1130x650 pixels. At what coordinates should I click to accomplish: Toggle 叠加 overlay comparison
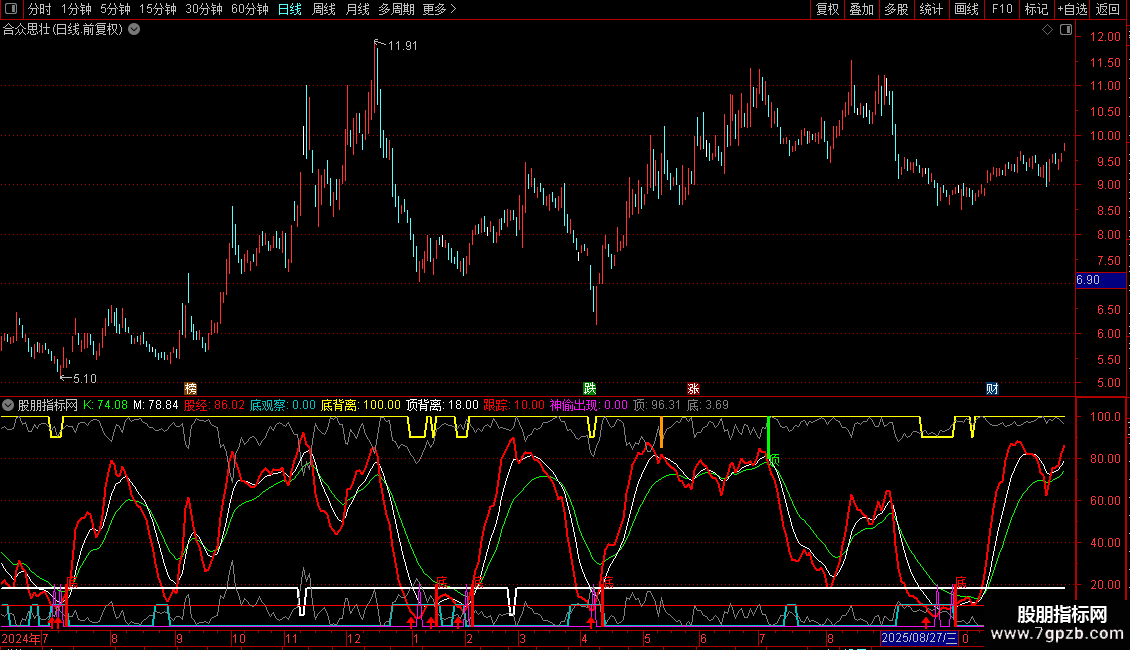click(x=861, y=9)
